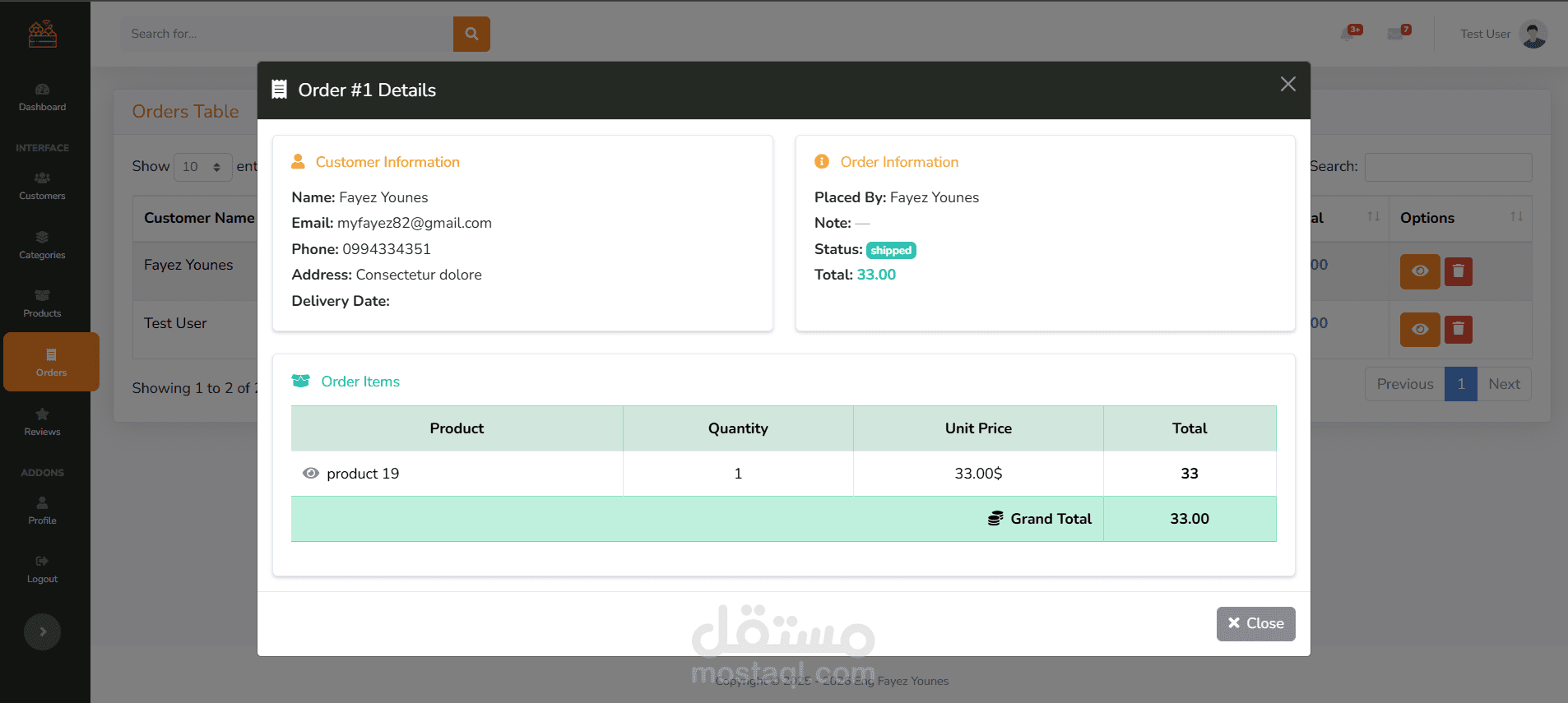Click the shipped status badge
This screenshot has width=1568, height=703.
pos(891,250)
